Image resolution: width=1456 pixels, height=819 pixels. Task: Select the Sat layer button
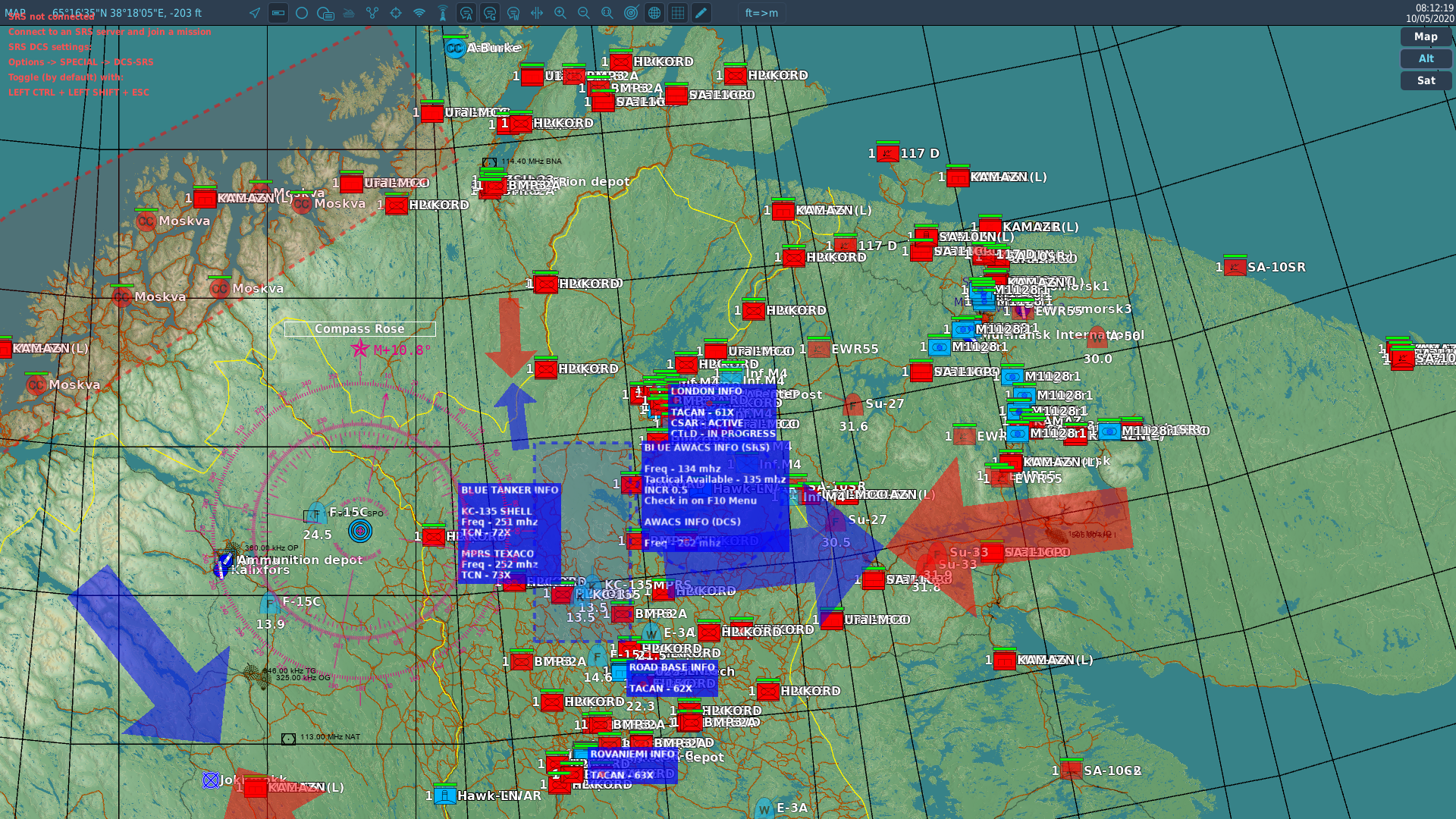click(1426, 80)
